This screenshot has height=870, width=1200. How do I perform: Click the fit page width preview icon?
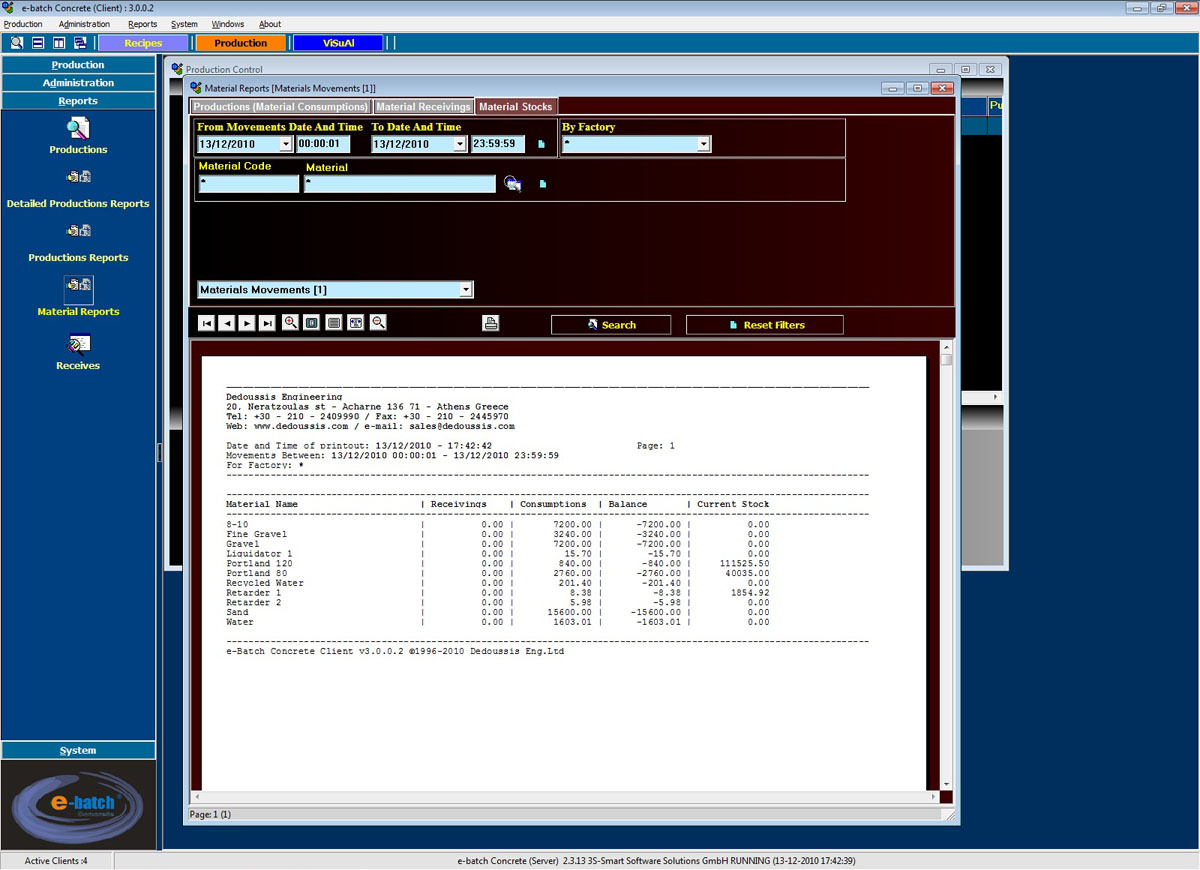[x=334, y=323]
